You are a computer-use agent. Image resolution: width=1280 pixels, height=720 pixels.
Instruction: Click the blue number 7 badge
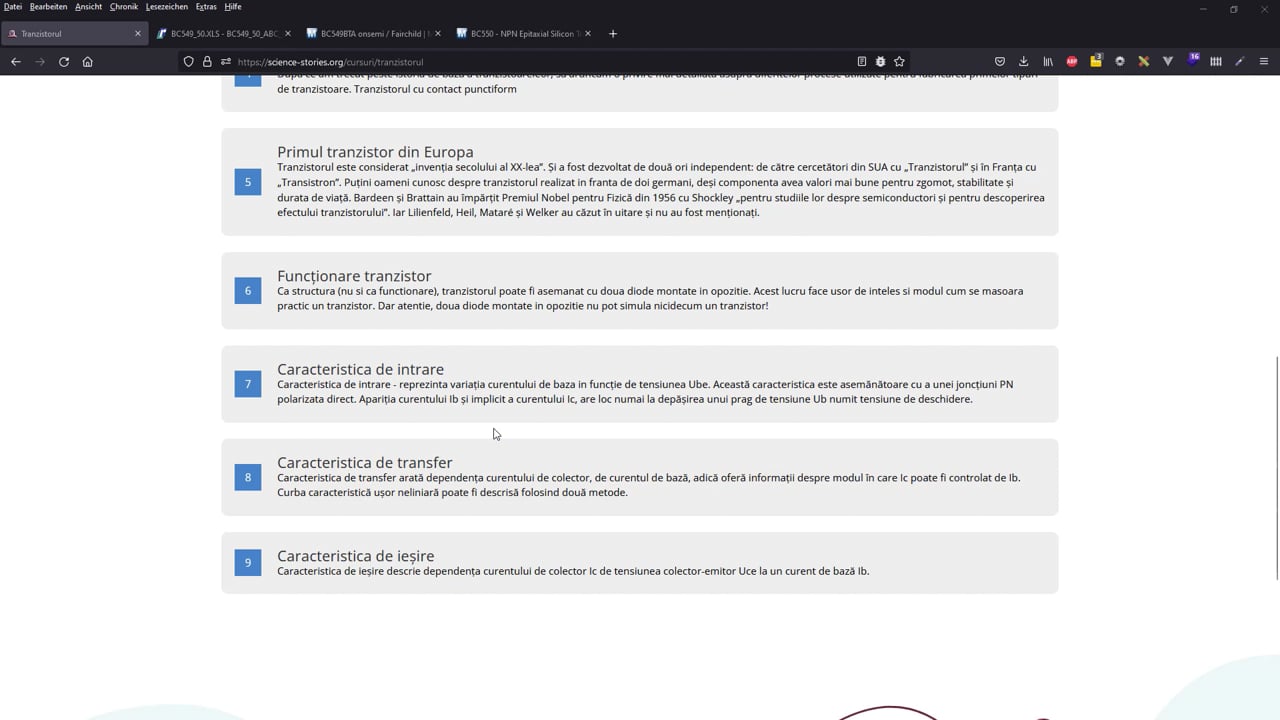tap(248, 384)
